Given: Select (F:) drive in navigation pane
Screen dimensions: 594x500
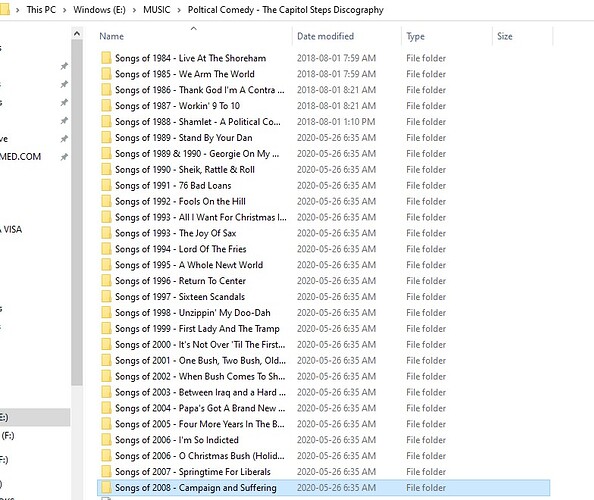Looking at the screenshot, I should click(8, 436).
